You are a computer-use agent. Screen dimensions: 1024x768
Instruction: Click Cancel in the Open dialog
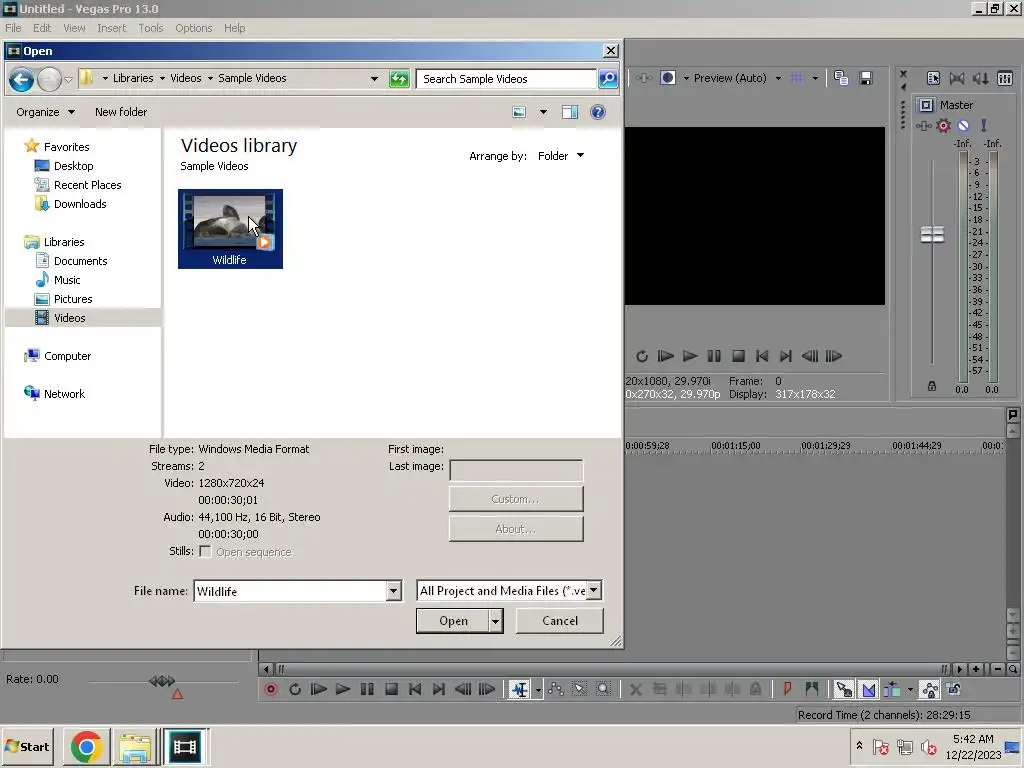coord(560,620)
